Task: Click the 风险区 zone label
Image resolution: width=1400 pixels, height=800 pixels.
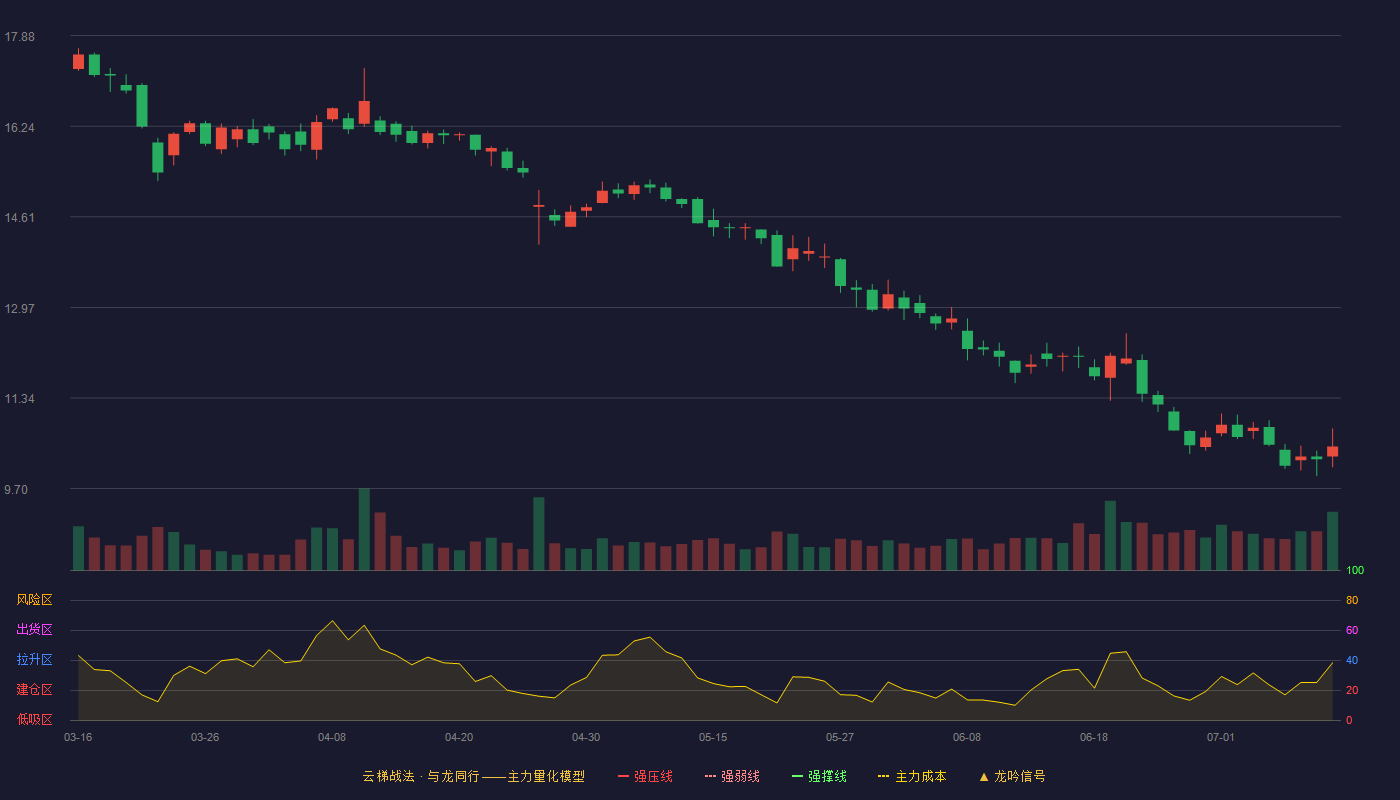Action: 34,600
